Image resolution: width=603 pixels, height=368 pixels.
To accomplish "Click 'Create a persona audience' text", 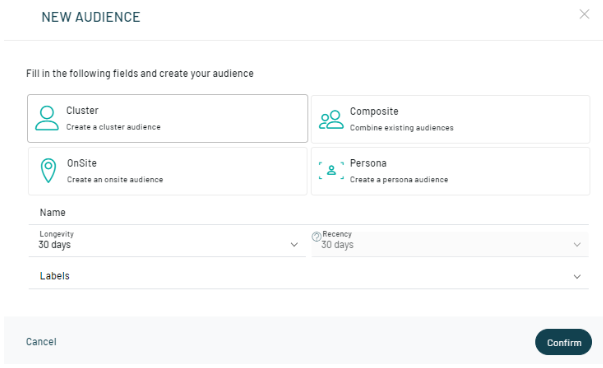I will coord(399,180).
